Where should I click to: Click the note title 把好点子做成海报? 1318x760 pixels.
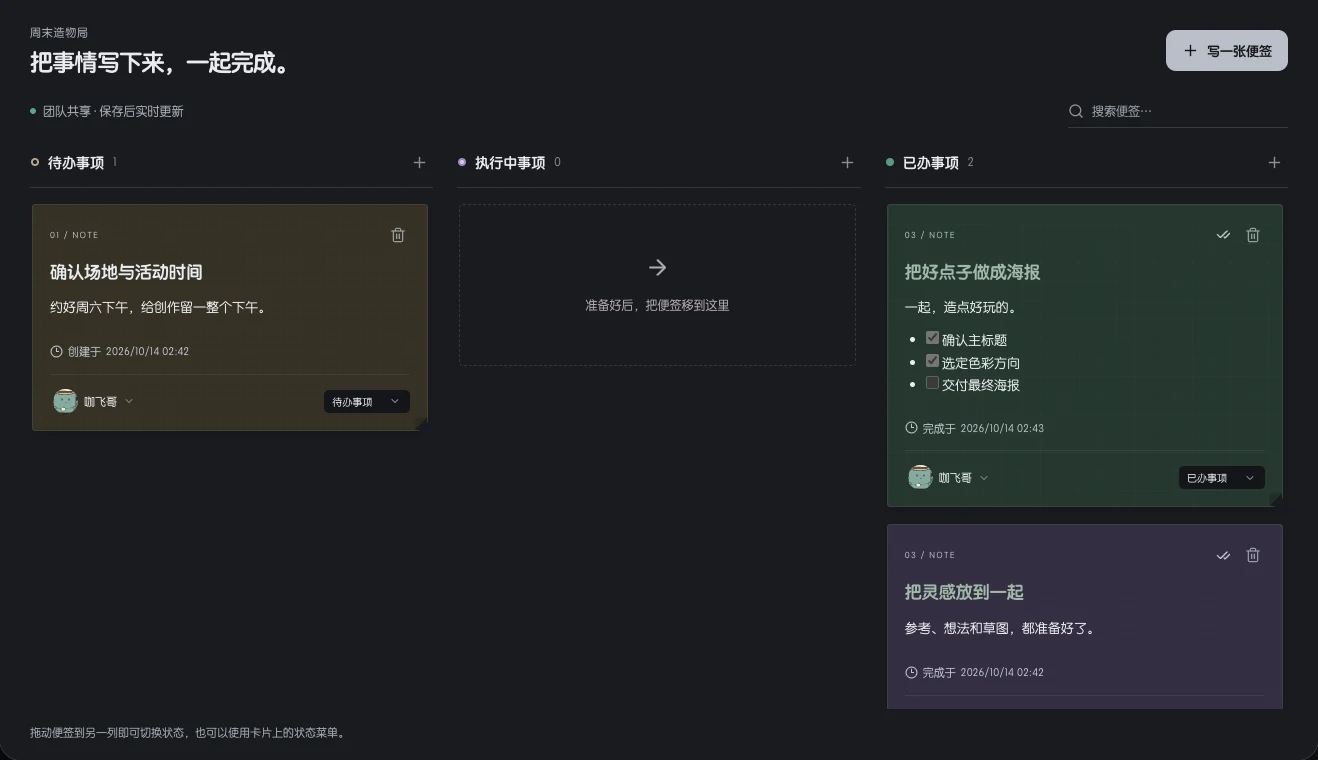[x=973, y=272]
